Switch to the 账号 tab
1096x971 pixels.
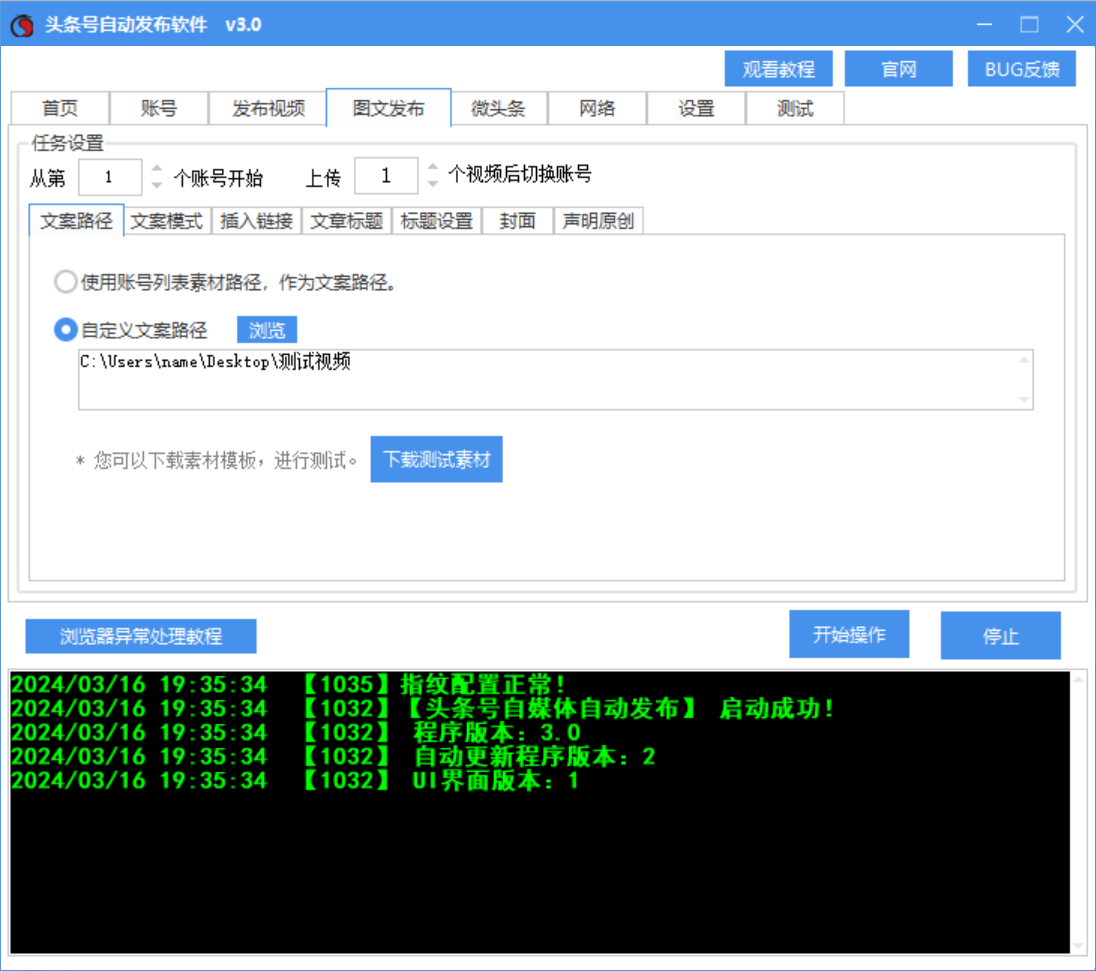pos(159,108)
